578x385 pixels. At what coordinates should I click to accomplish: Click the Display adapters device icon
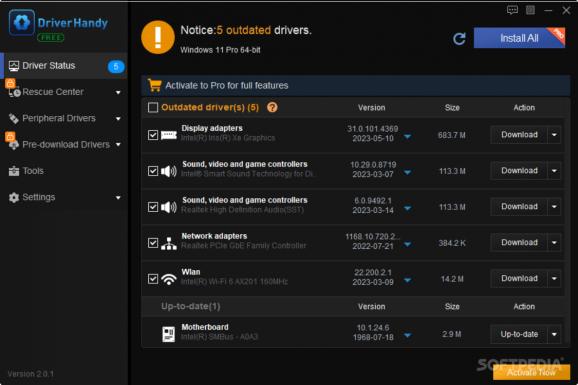click(x=169, y=135)
